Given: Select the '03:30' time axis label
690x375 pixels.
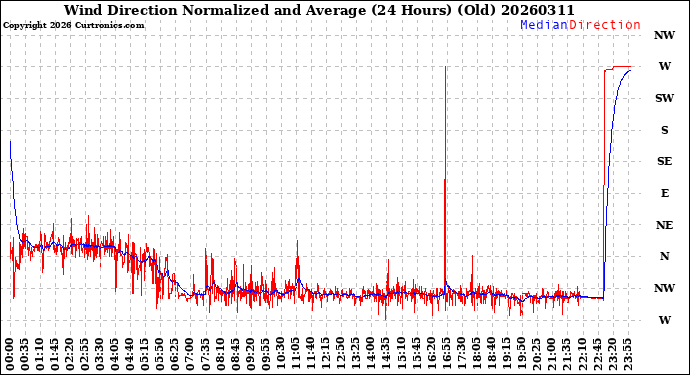Looking at the screenshot, I should click(x=100, y=354).
